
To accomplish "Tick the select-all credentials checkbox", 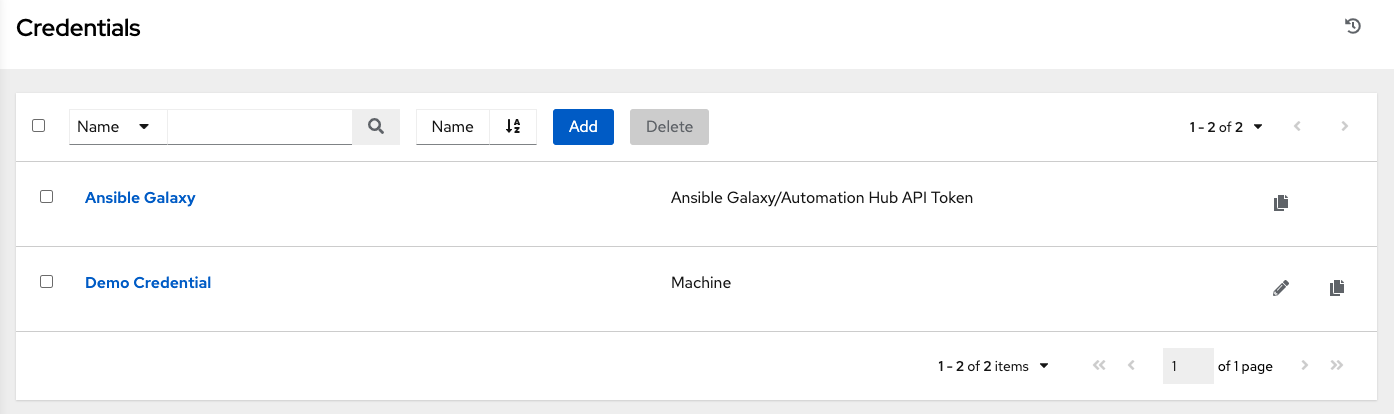I will click(x=39, y=126).
